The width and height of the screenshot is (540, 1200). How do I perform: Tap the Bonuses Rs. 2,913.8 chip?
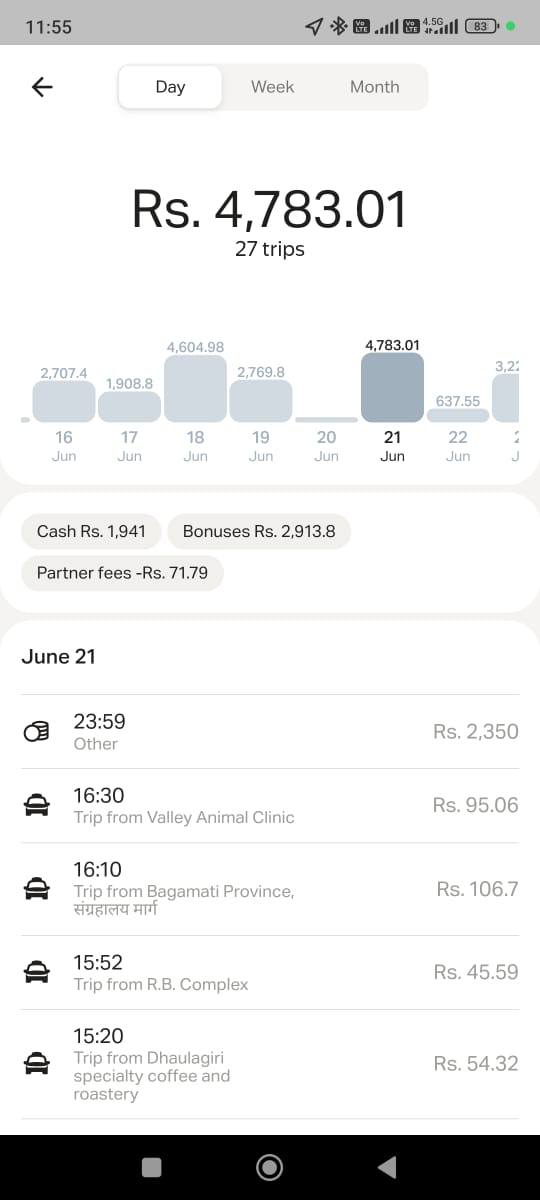click(x=259, y=531)
